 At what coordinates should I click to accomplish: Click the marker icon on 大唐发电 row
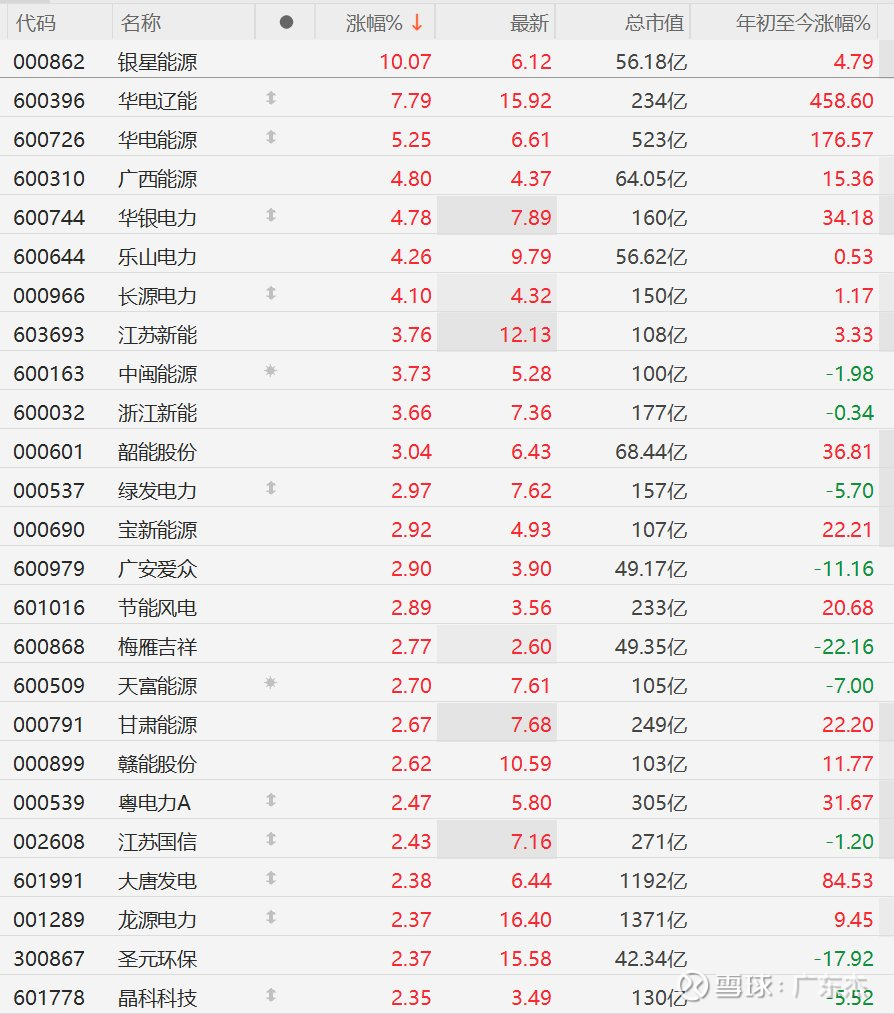[x=271, y=878]
